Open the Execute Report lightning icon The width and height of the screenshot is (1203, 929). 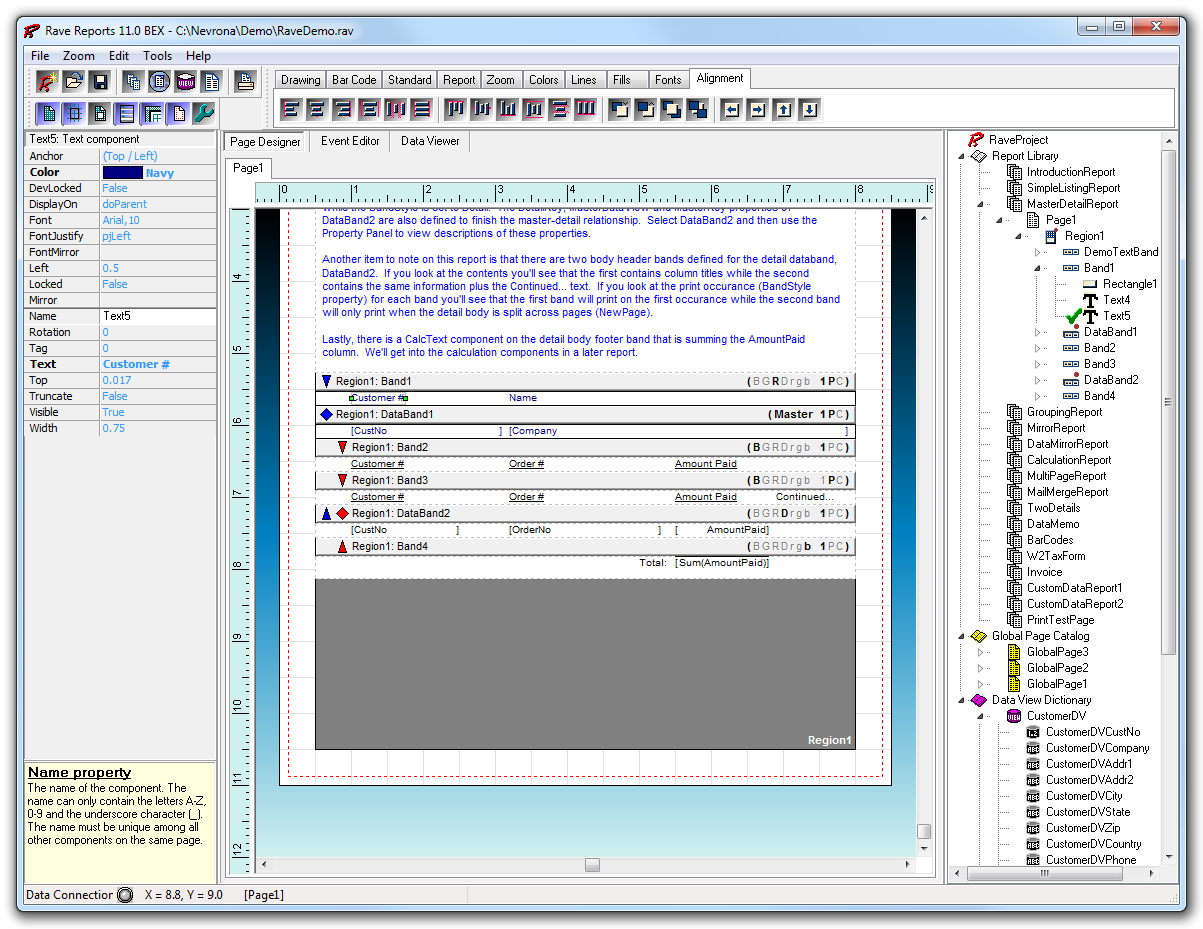[46, 81]
